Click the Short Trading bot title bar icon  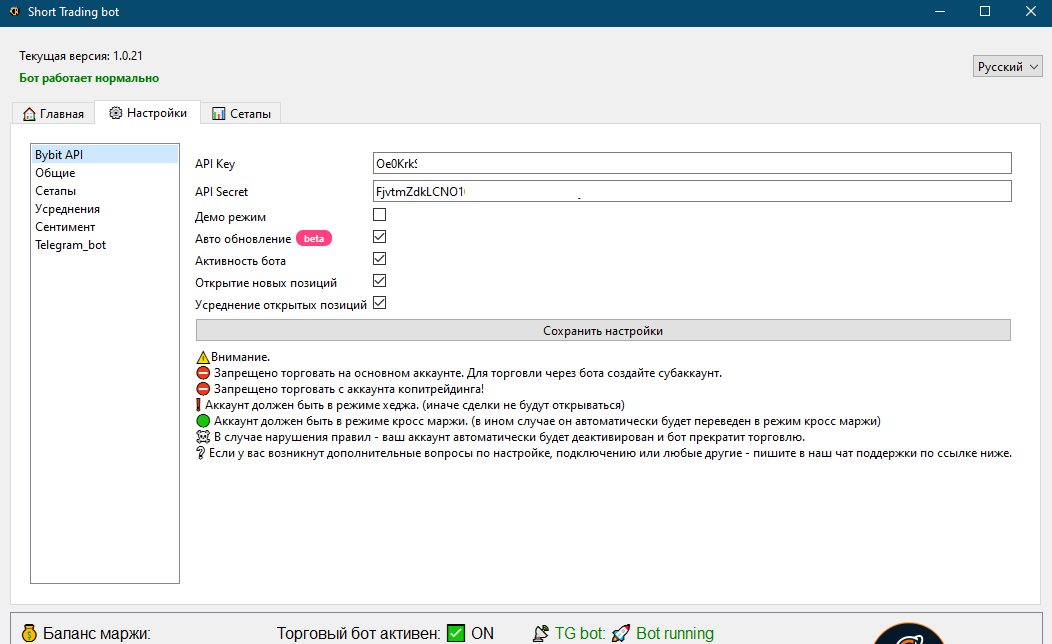tap(14, 11)
